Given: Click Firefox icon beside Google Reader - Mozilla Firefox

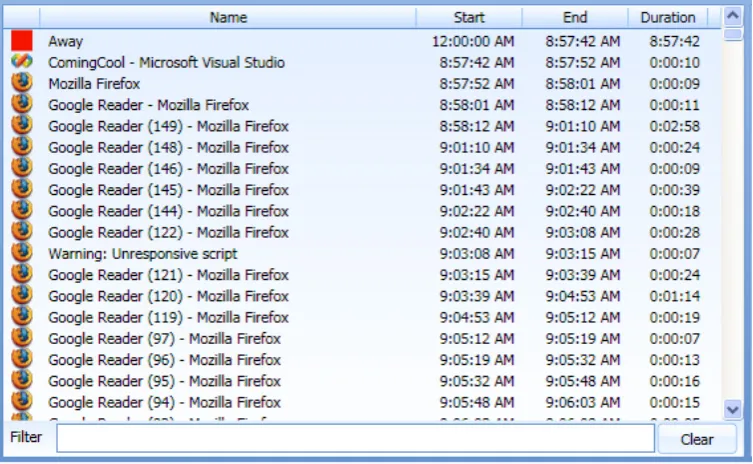Looking at the screenshot, I should 22,104.
